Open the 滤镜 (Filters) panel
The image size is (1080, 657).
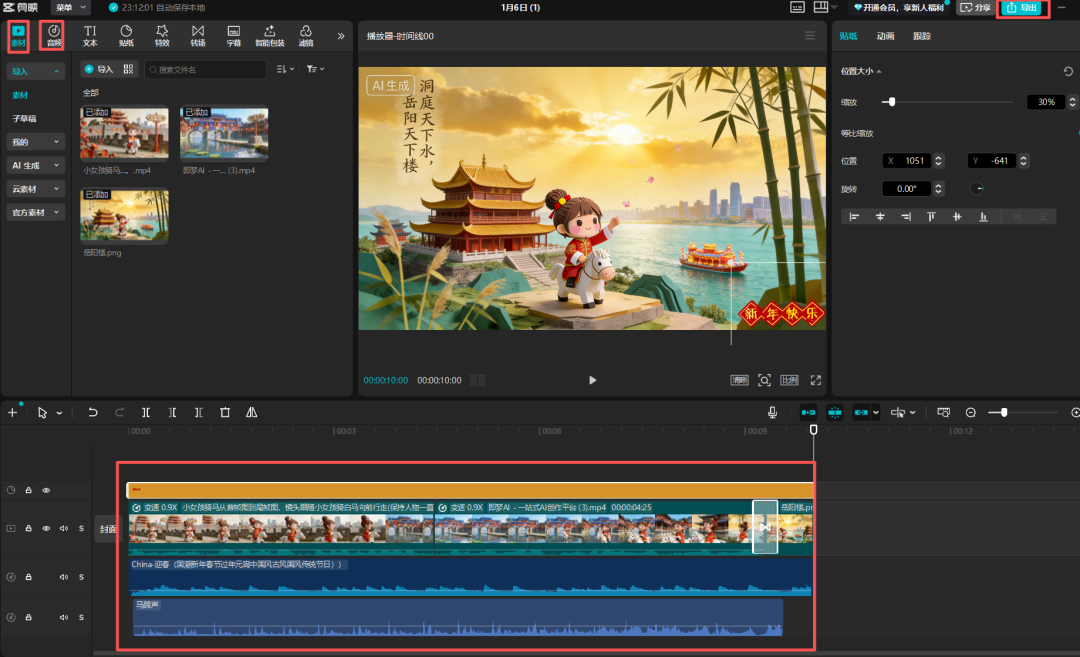306,36
